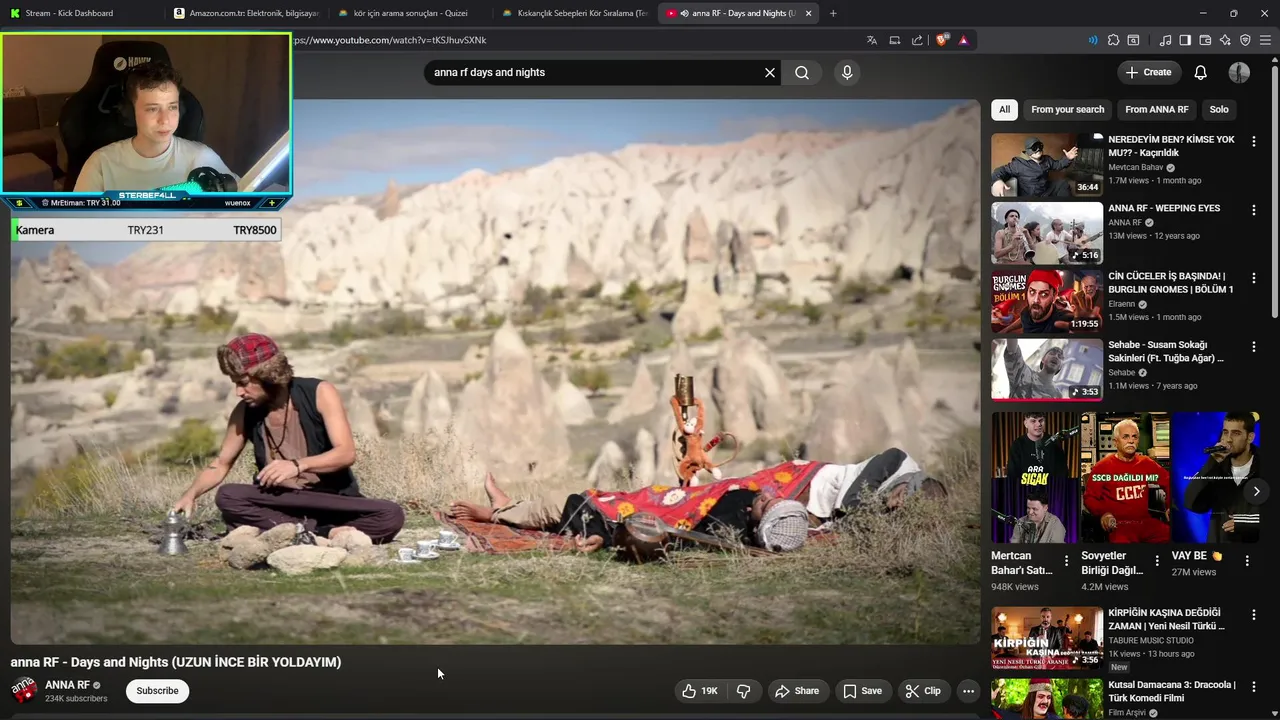Select the Solo filter chip
The width and height of the screenshot is (1280, 720).
pyautogui.click(x=1219, y=110)
